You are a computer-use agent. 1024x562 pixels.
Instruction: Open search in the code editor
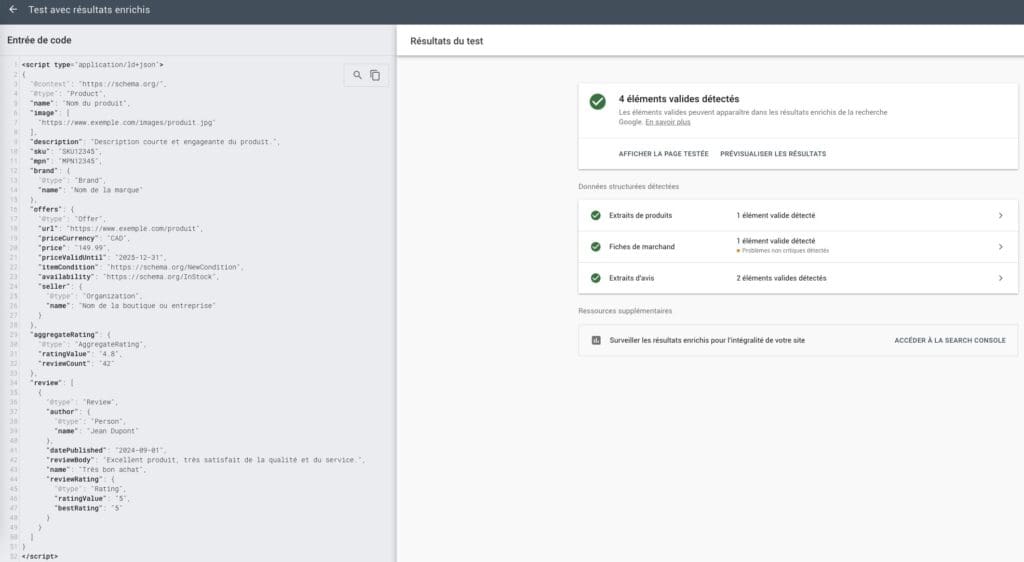[357, 75]
